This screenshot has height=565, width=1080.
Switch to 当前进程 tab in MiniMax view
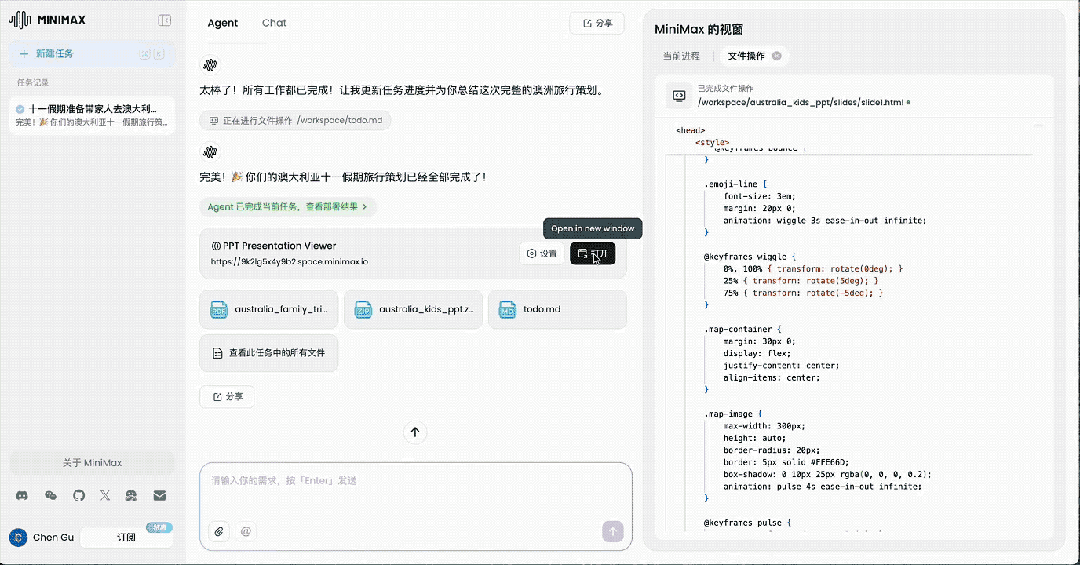coord(681,56)
